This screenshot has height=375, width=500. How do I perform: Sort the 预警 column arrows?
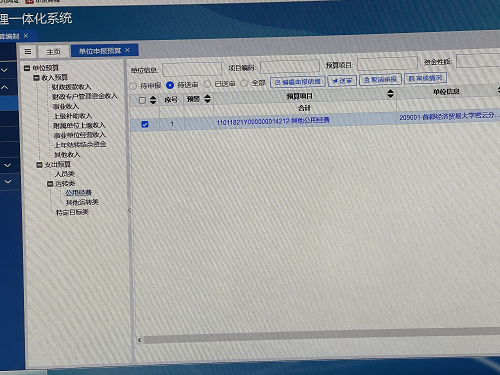tap(208, 98)
